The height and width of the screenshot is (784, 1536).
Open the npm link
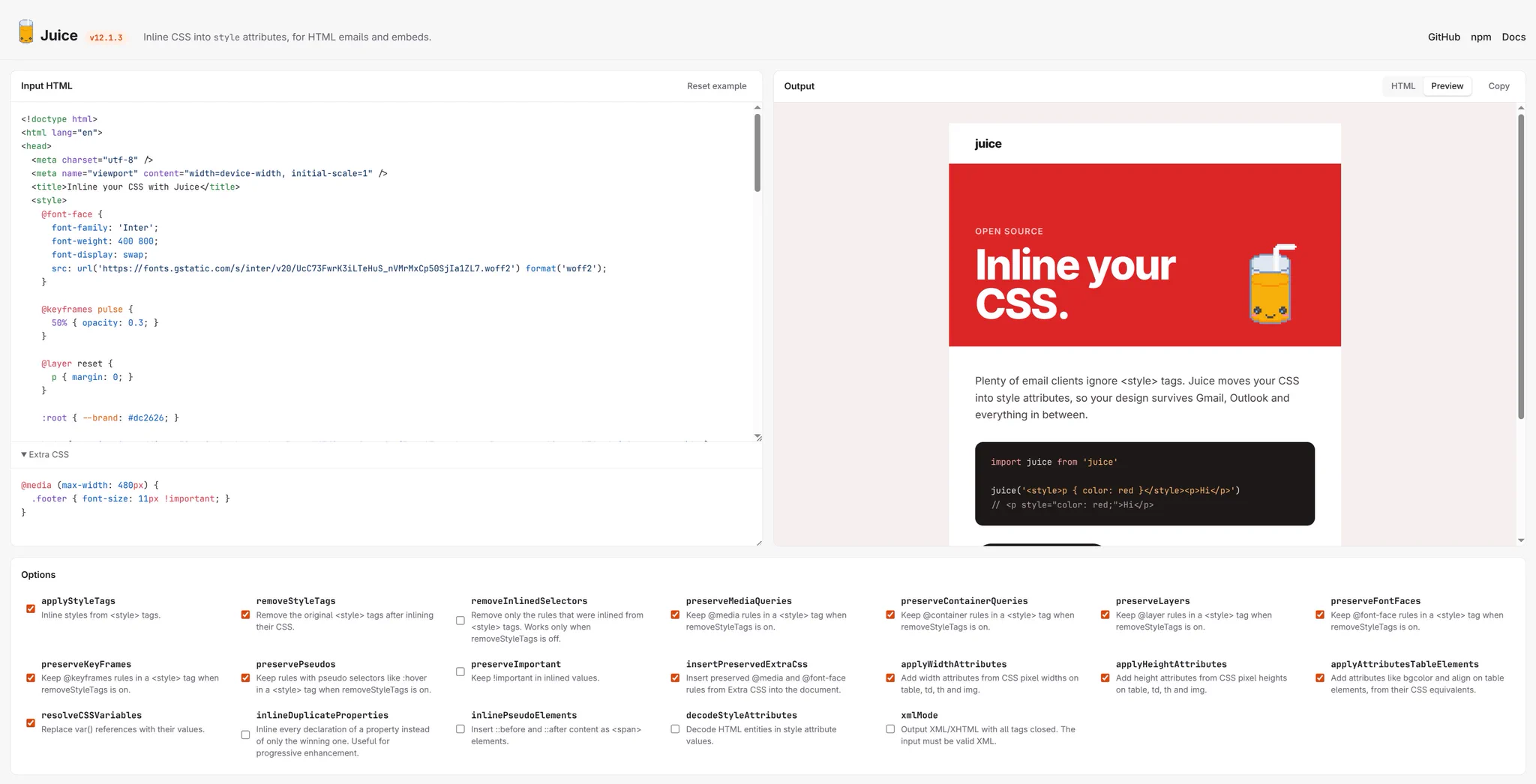pyautogui.click(x=1480, y=37)
